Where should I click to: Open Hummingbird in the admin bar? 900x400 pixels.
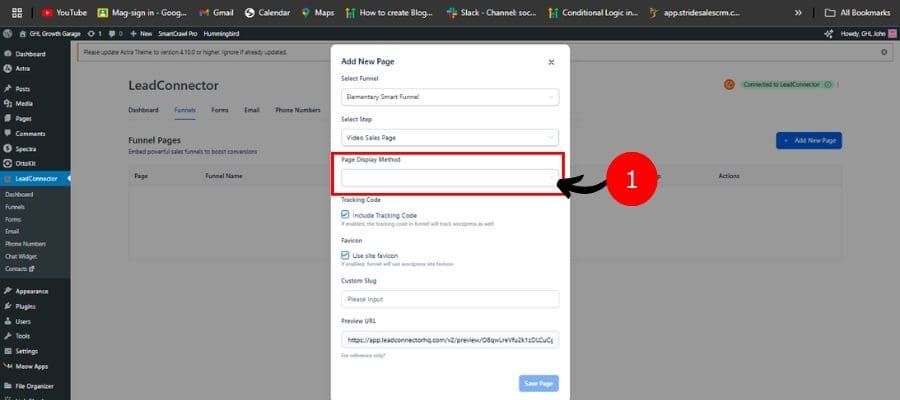[221, 34]
